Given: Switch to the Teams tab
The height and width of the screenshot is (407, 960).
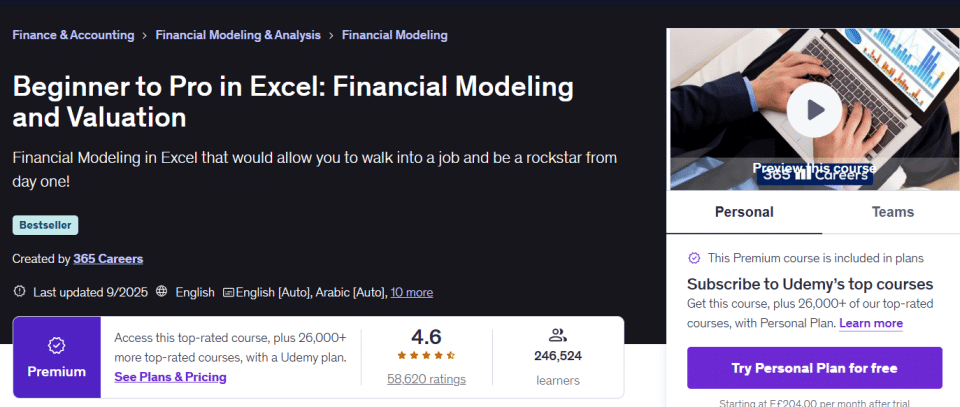Looking at the screenshot, I should (x=893, y=212).
